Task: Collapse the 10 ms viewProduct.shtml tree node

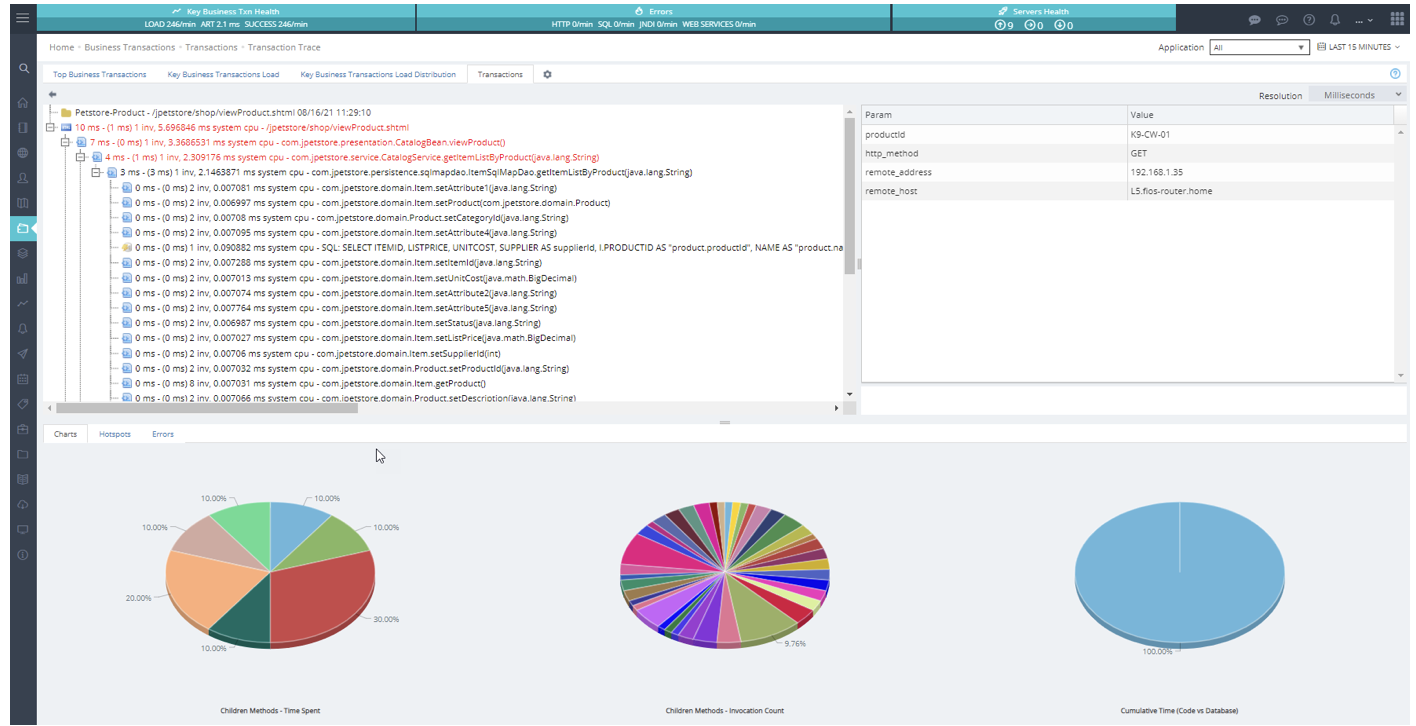Action: pos(52,128)
